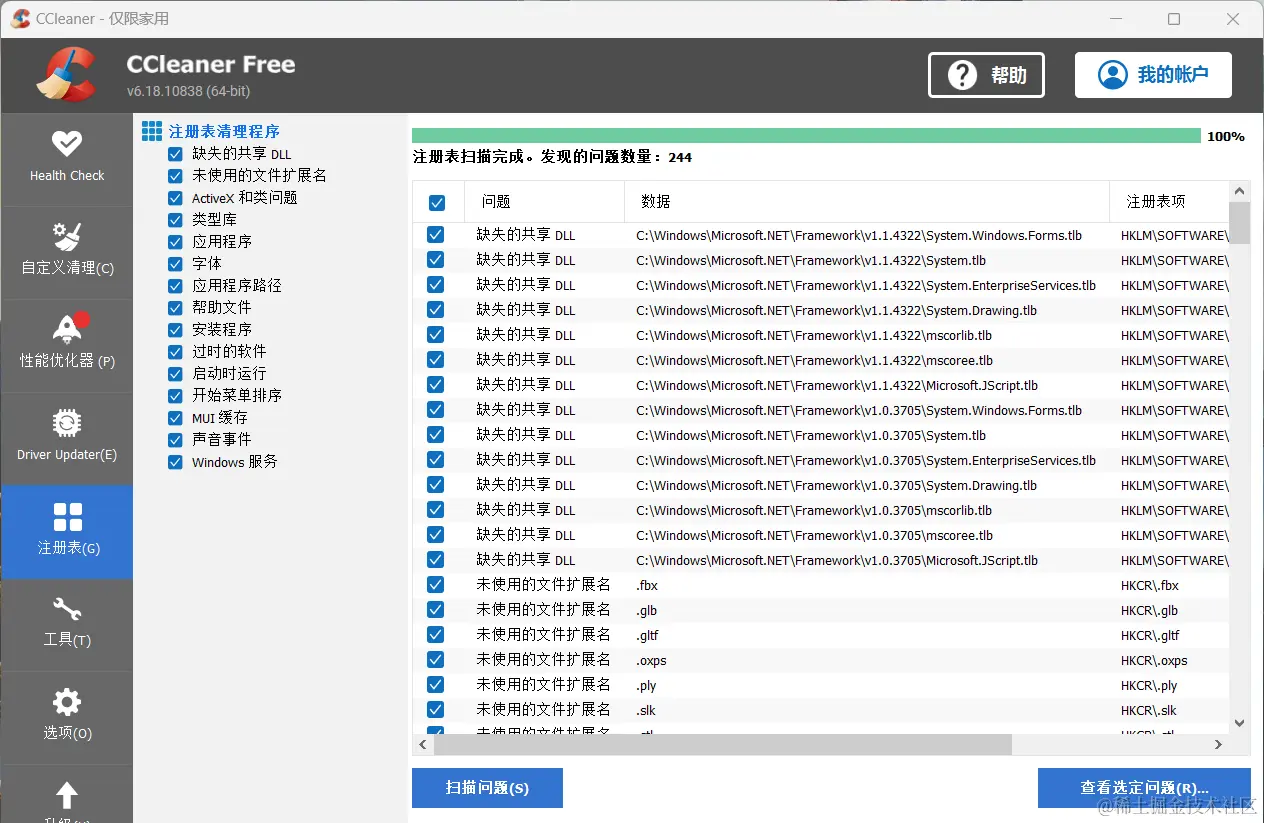Click the vertical scrollbar up arrow
Viewport: 1264px width, 823px height.
[1239, 191]
